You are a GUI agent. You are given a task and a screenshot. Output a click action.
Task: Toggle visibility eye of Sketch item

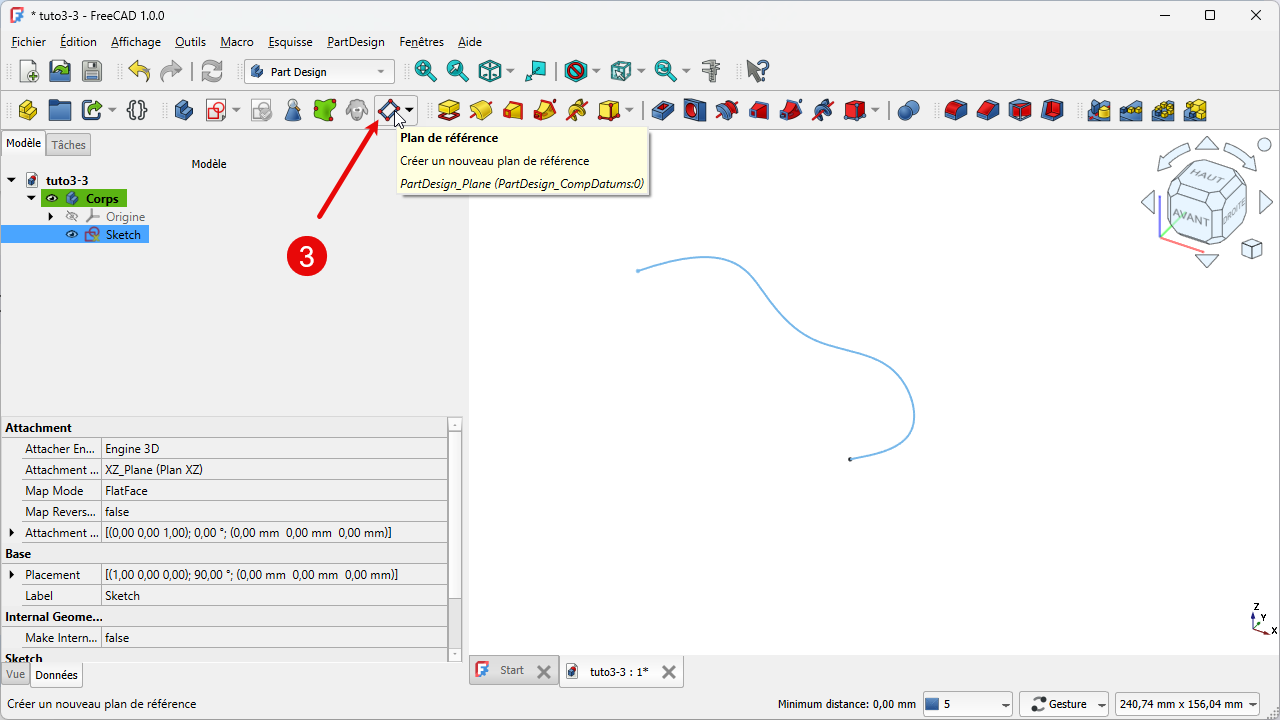(x=72, y=235)
